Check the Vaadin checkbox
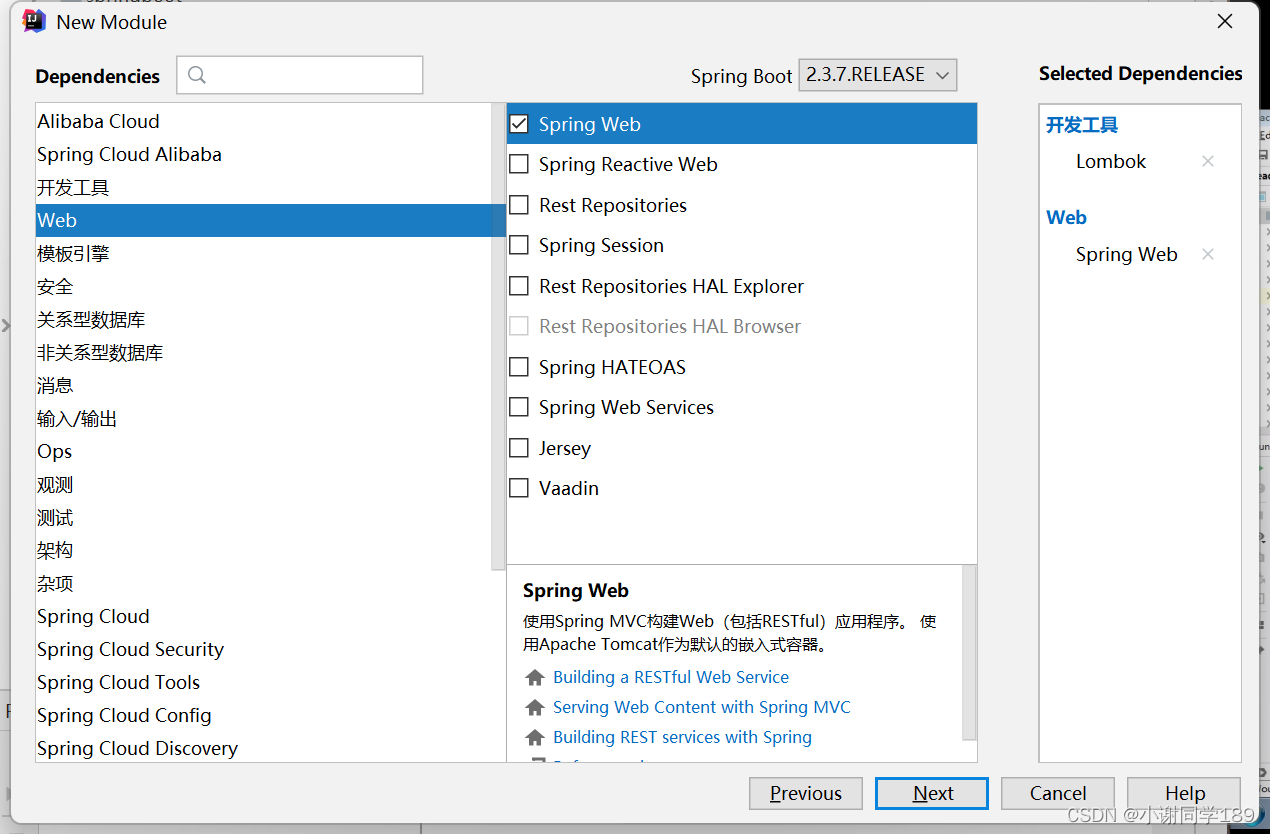This screenshot has width=1270, height=834. 519,488
